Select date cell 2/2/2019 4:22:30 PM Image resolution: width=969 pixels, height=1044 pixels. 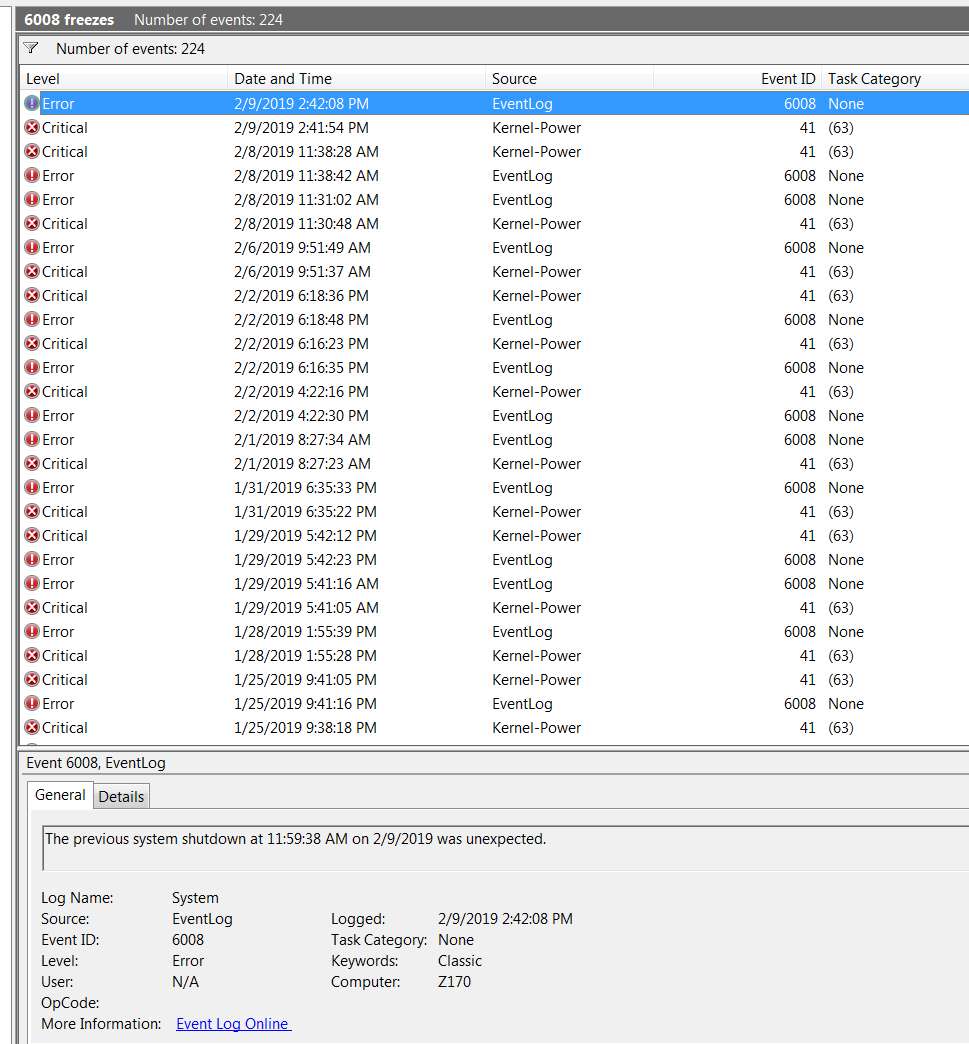tap(301, 415)
